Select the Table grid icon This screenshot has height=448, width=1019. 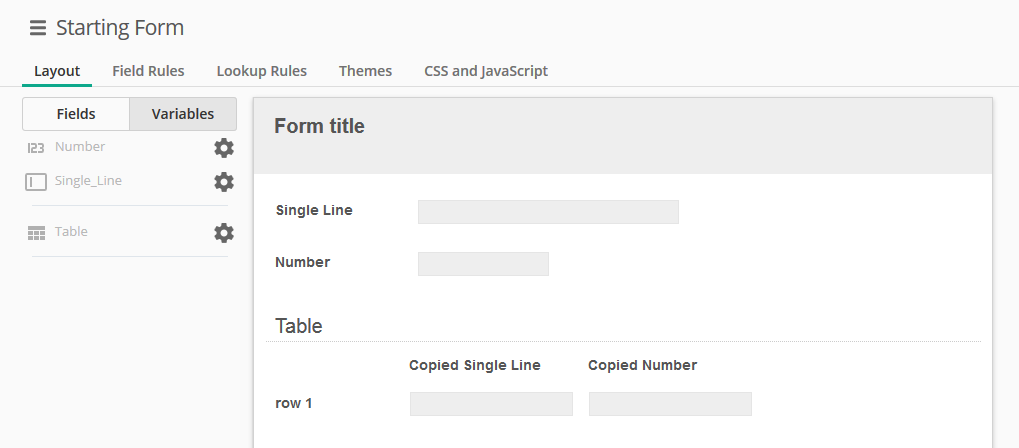coord(36,233)
